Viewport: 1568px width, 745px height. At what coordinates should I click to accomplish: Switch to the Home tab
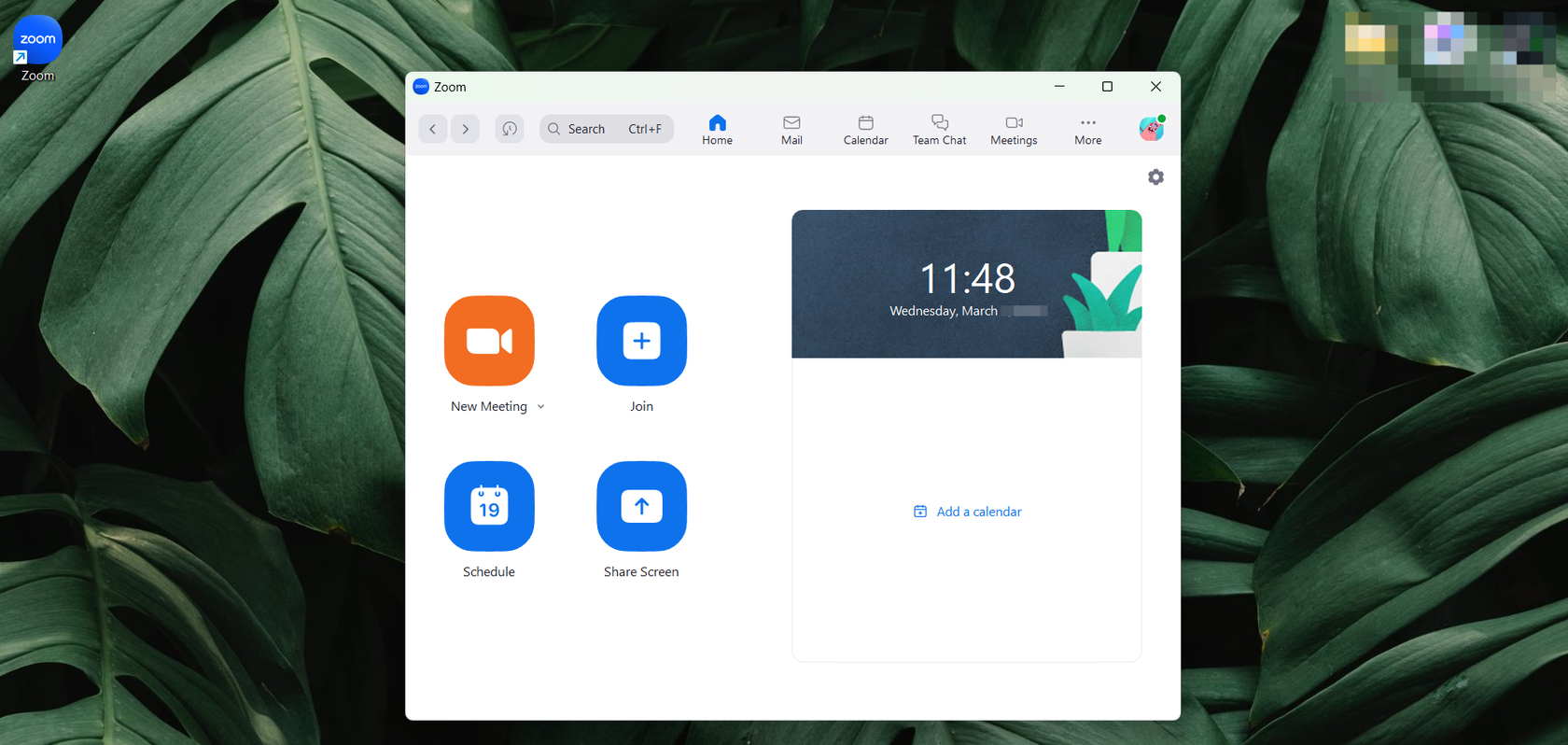(717, 130)
